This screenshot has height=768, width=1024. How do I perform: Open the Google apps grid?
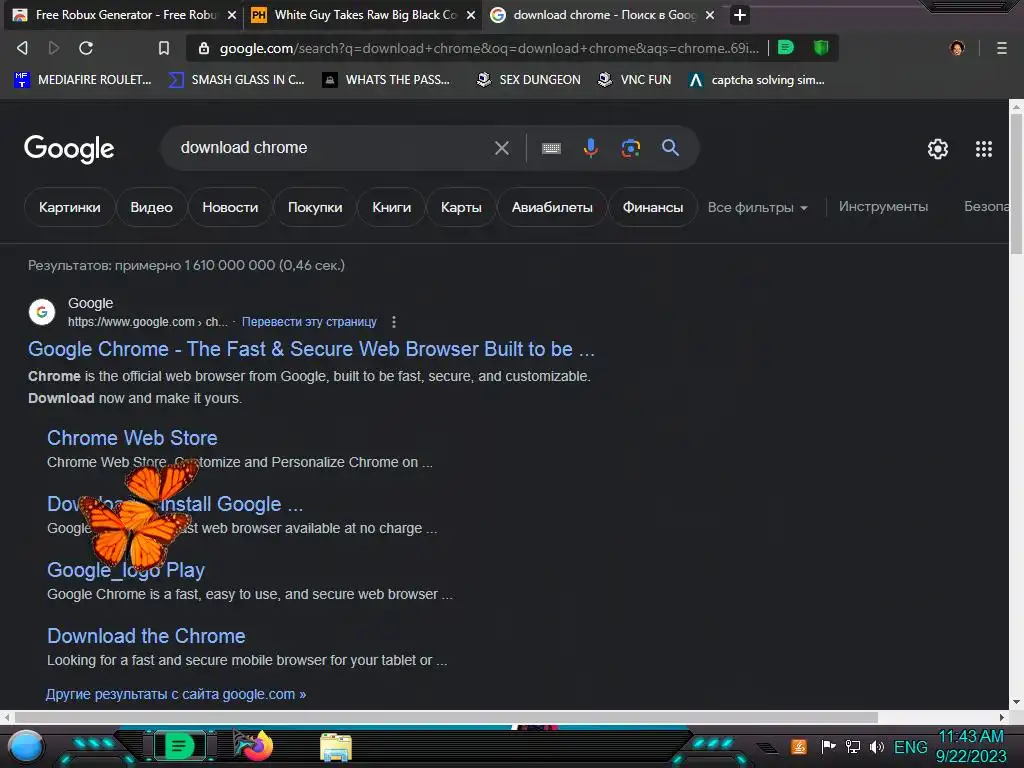984,149
